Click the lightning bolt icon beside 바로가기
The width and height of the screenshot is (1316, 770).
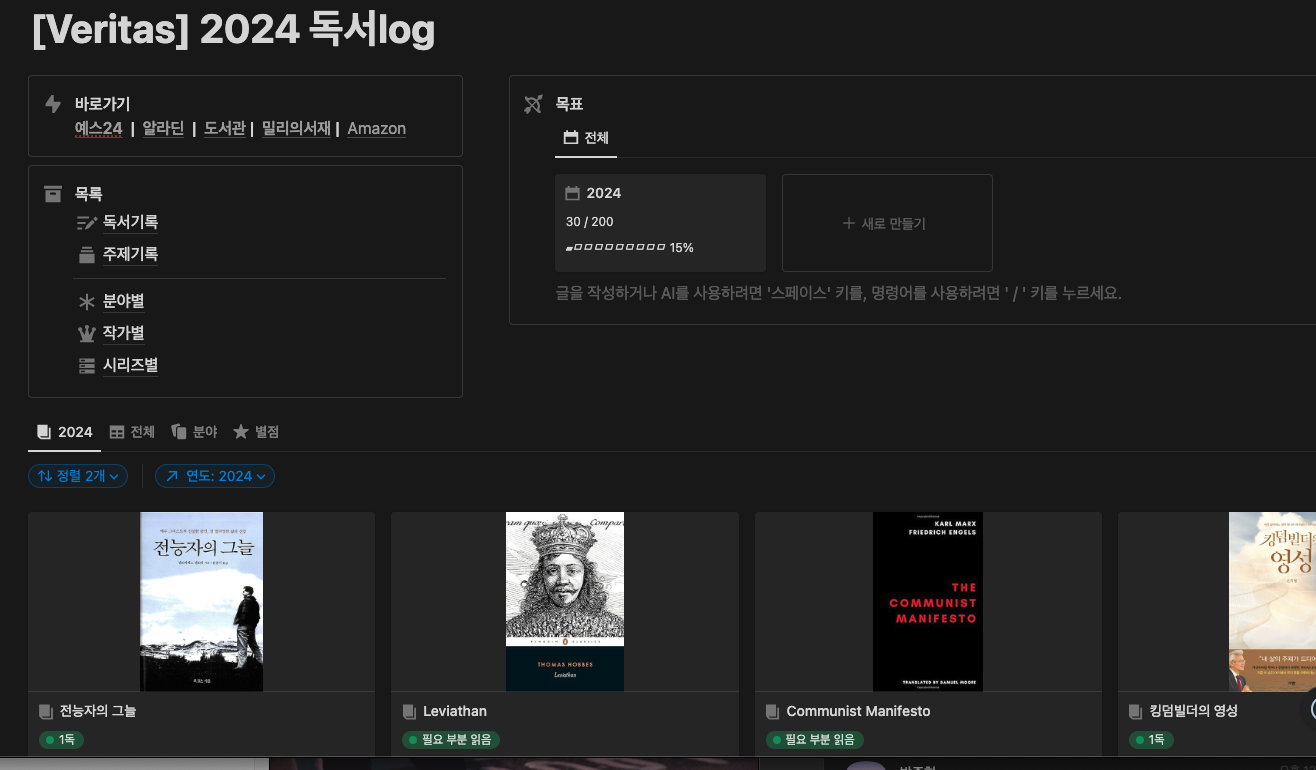(53, 104)
